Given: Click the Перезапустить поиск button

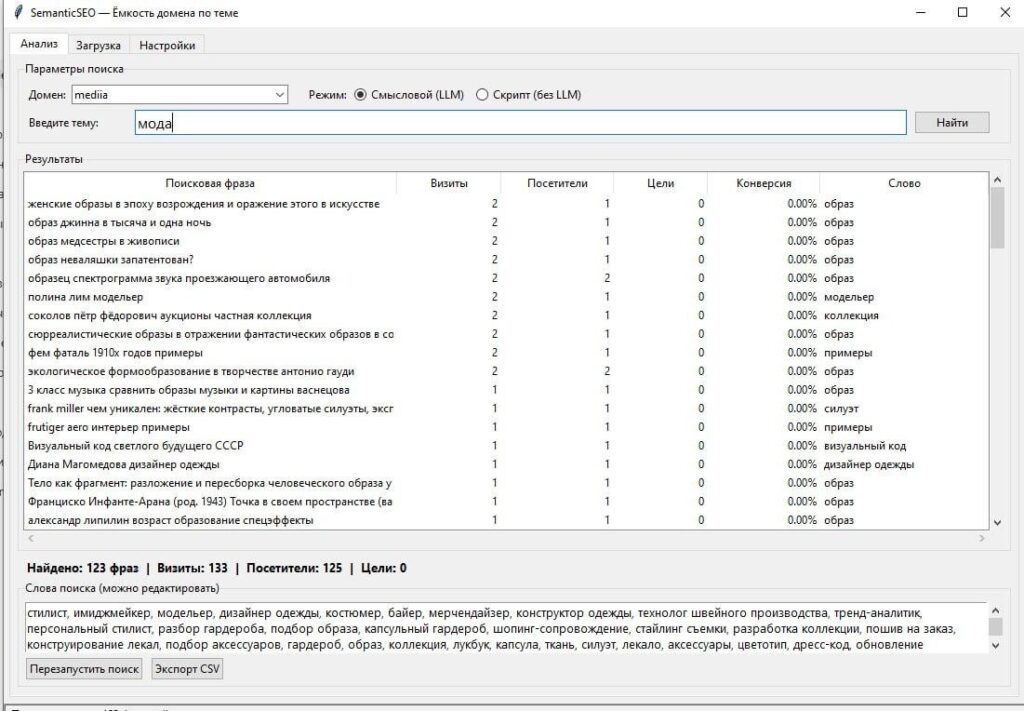Looking at the screenshot, I should coord(84,669).
